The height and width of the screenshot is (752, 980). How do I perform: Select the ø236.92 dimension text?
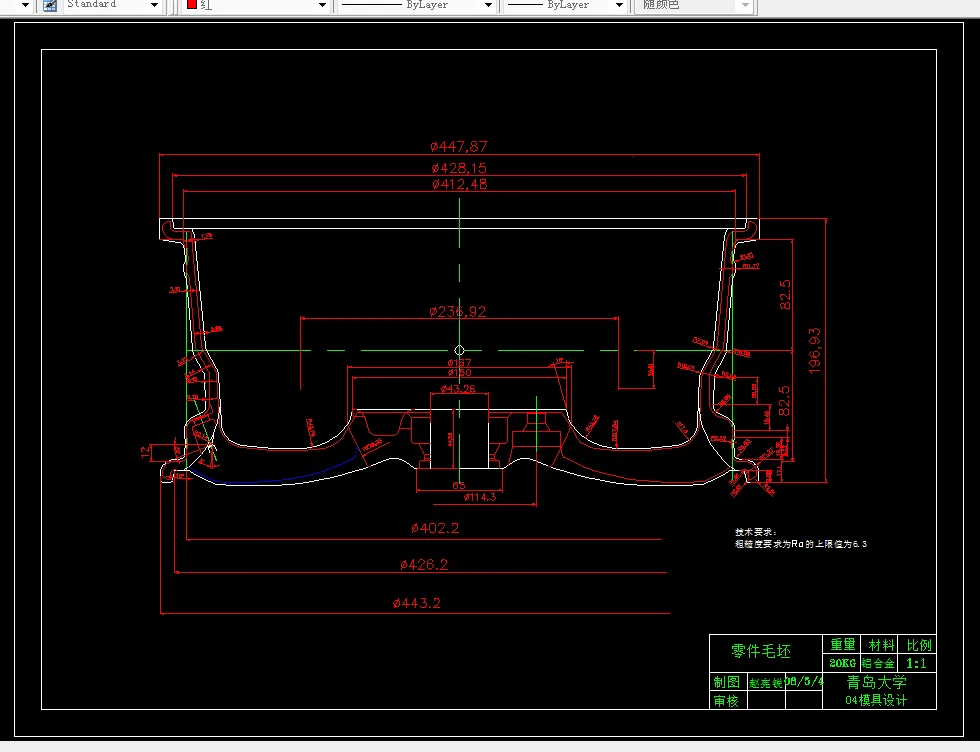tap(458, 311)
